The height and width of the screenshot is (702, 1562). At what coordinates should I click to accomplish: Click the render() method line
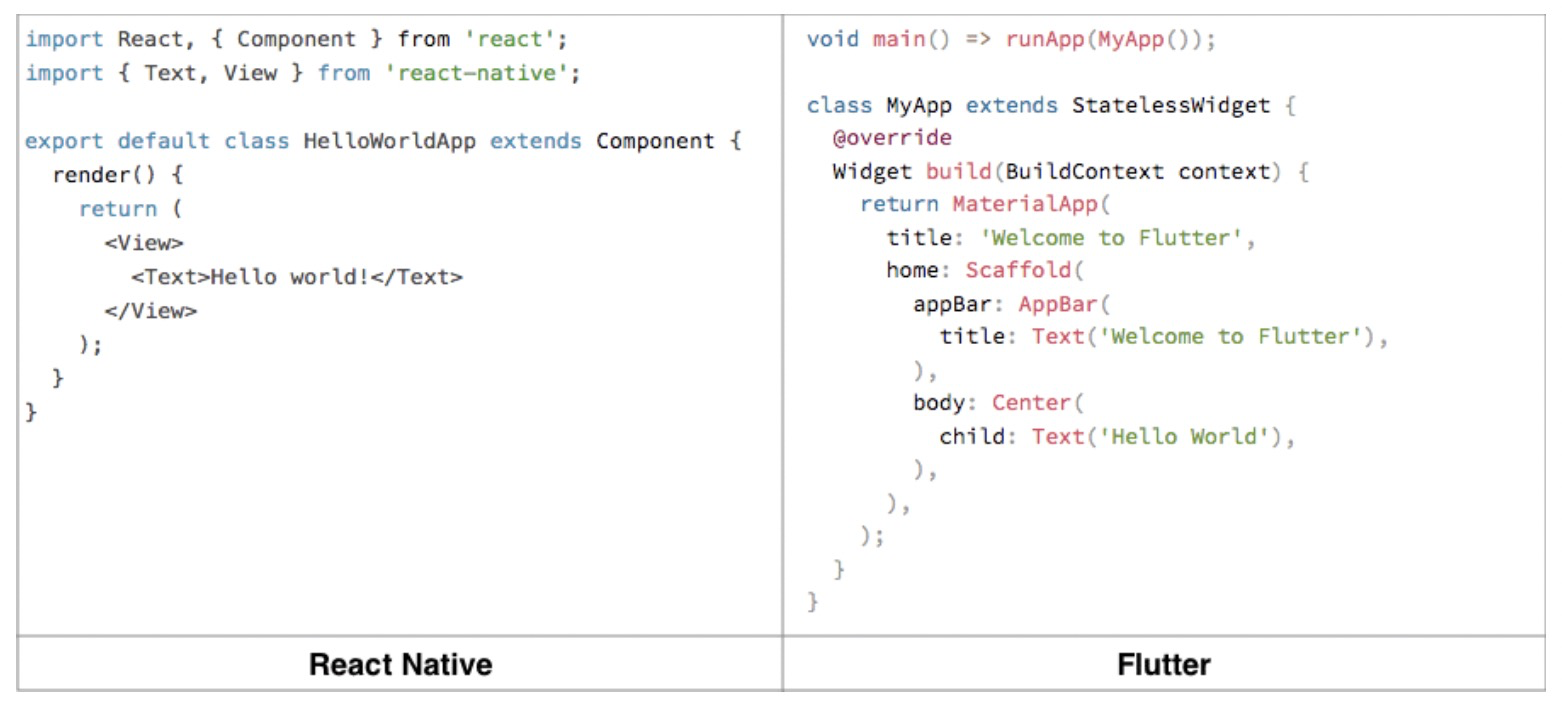pyautogui.click(x=118, y=175)
